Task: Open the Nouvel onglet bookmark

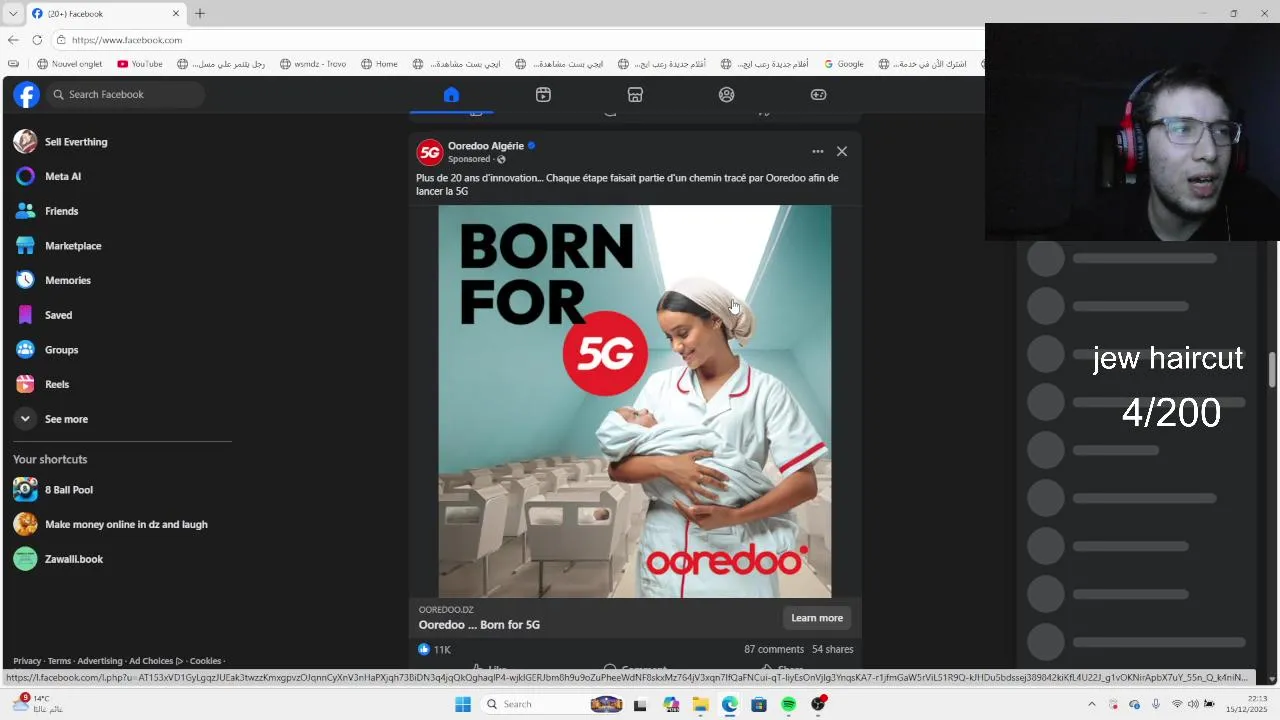Action: click(70, 64)
